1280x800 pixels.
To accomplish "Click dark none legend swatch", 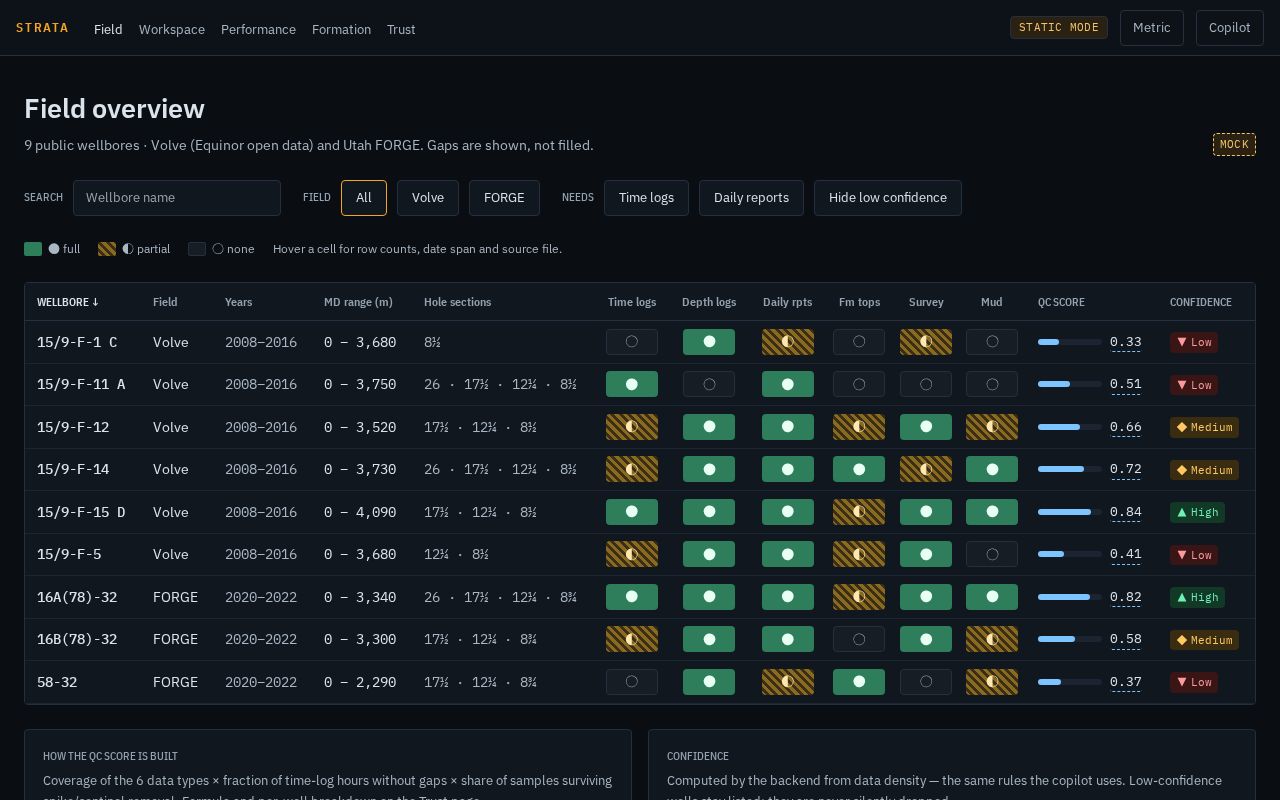I will 197,249.
